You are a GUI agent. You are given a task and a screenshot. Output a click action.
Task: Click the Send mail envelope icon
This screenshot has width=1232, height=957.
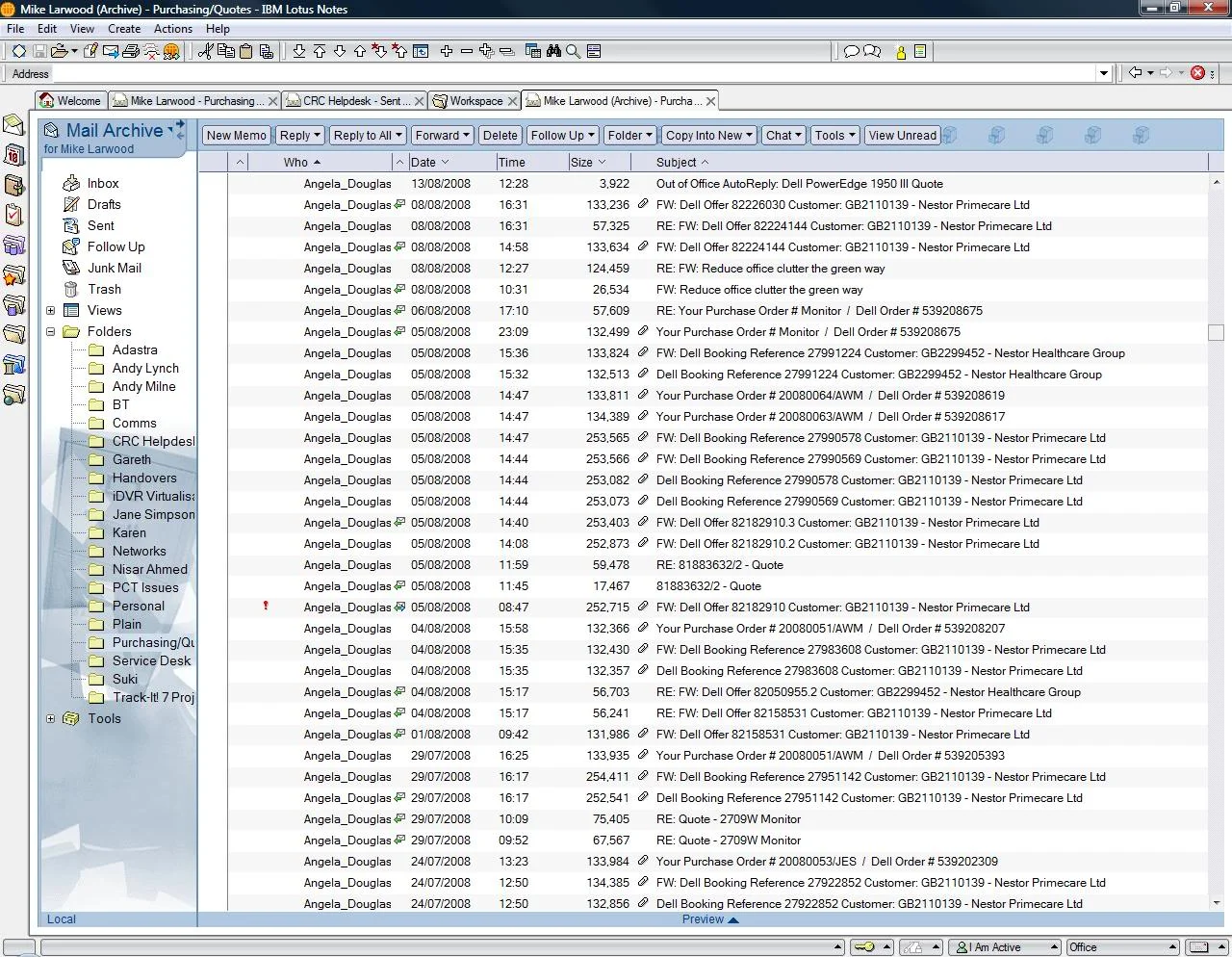click(111, 51)
